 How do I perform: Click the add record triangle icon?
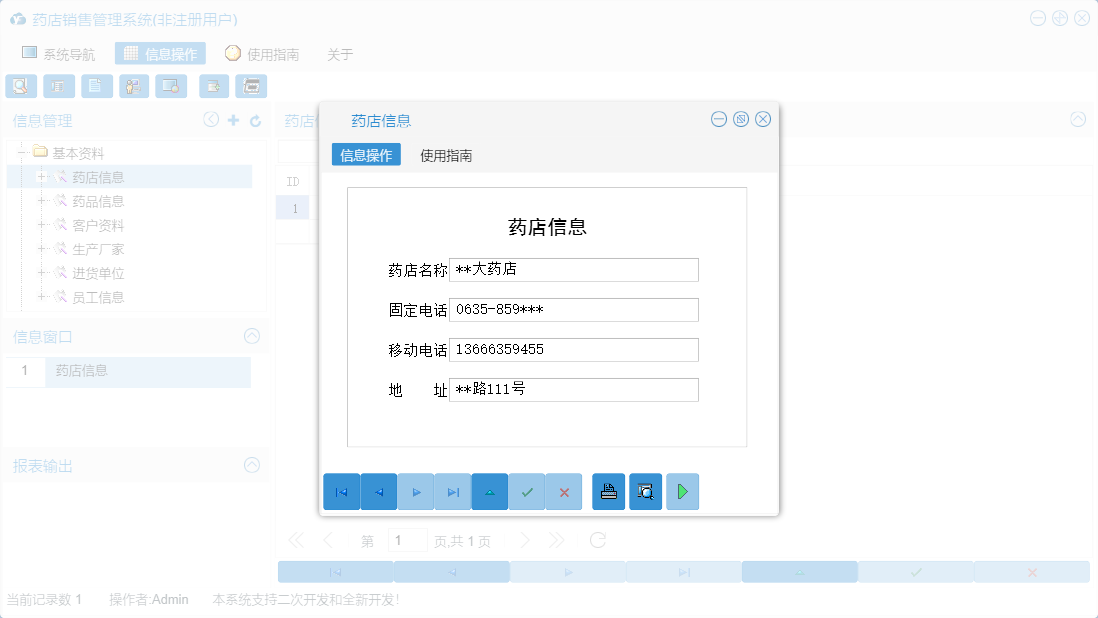tap(490, 491)
